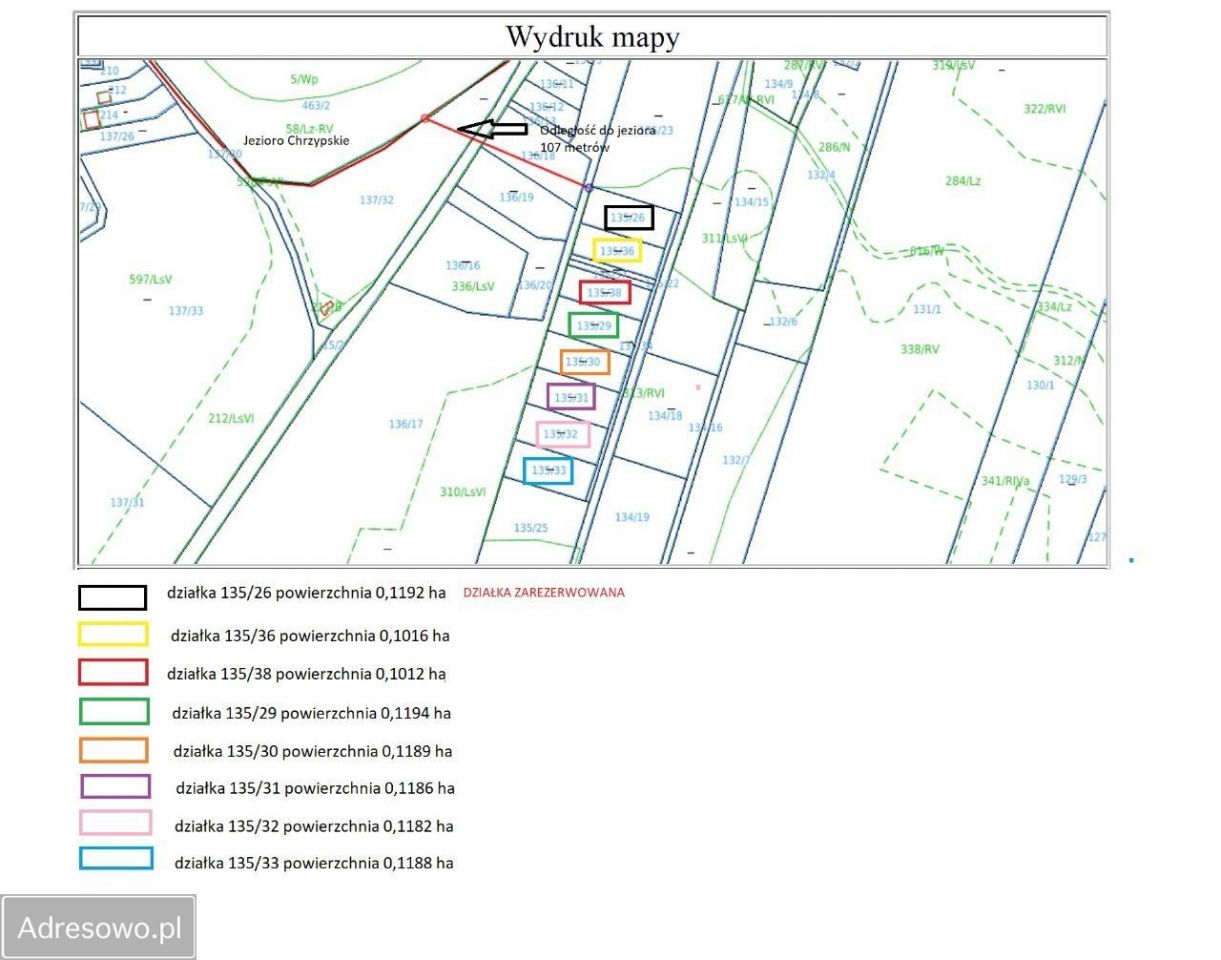Click the purple legend box for działka 135/31
Screen dimensions: 1221x960
(115, 786)
